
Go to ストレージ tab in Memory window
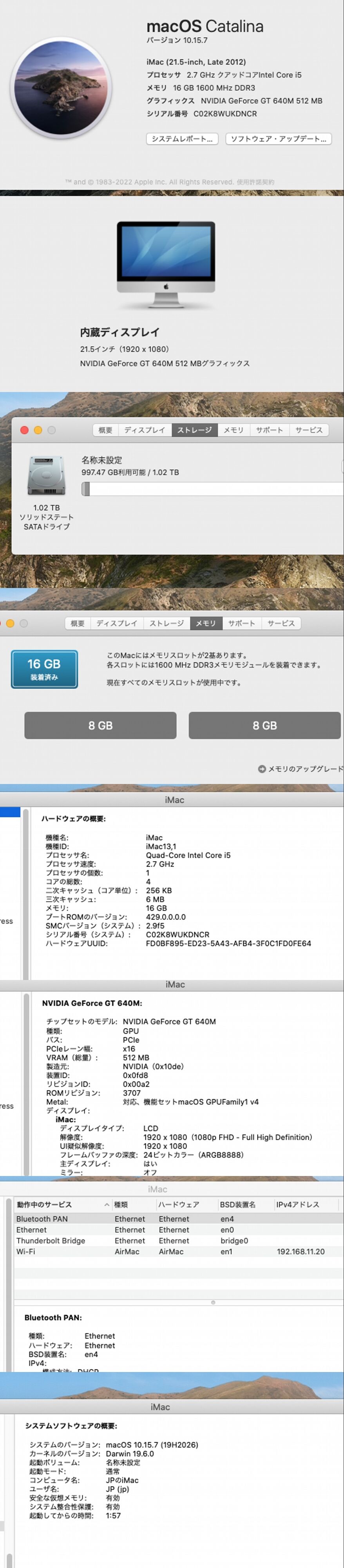[167, 623]
